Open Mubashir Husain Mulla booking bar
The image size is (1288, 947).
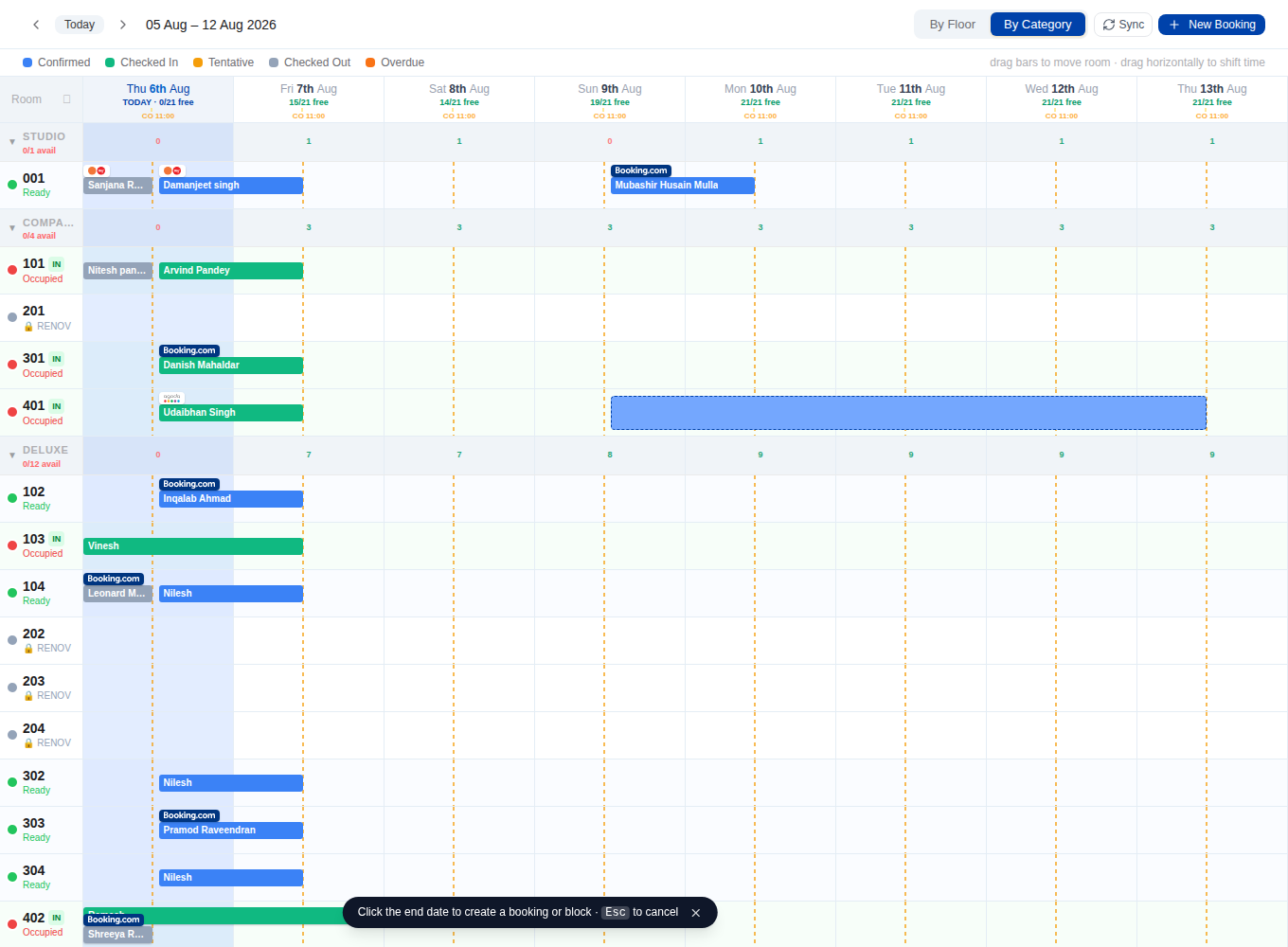(683, 186)
